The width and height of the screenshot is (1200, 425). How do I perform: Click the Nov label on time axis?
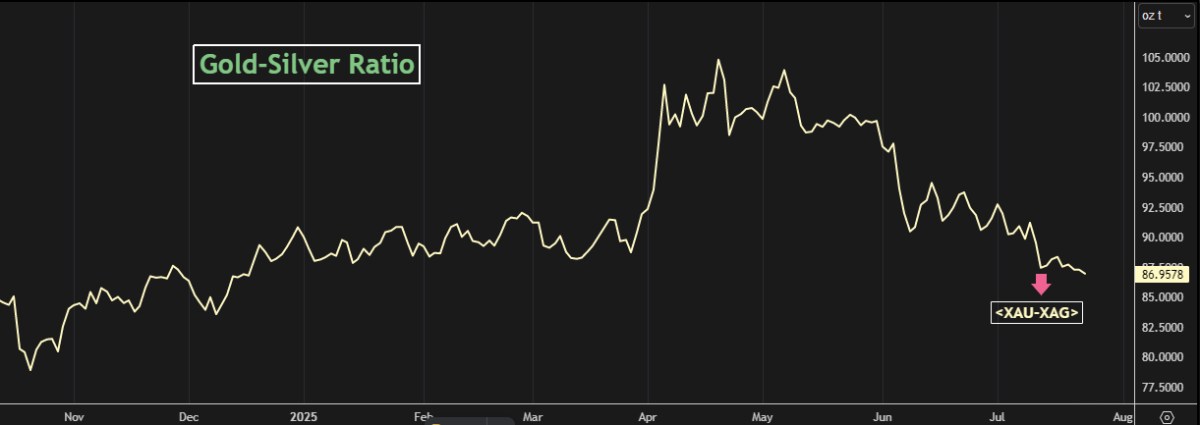click(72, 415)
